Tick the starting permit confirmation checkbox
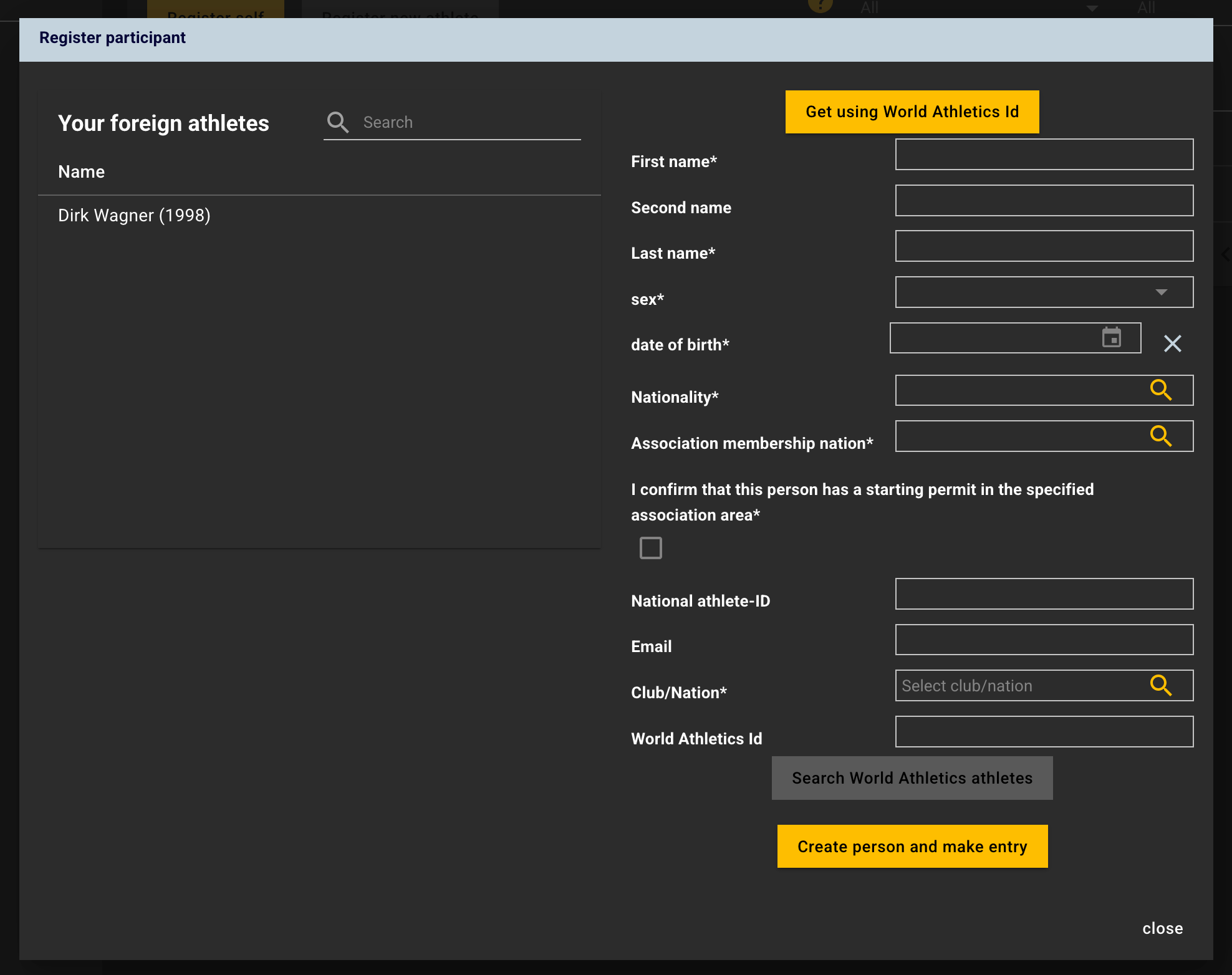 click(650, 548)
